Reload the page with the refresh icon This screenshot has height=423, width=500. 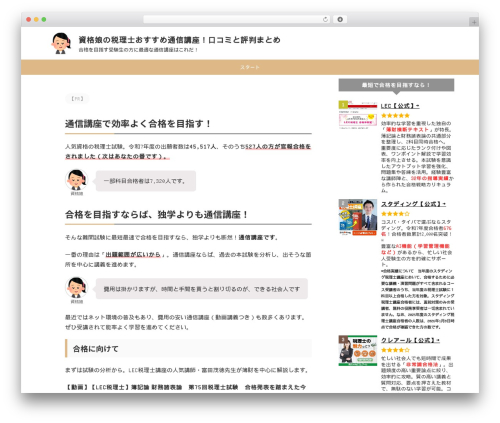(x=325, y=19)
